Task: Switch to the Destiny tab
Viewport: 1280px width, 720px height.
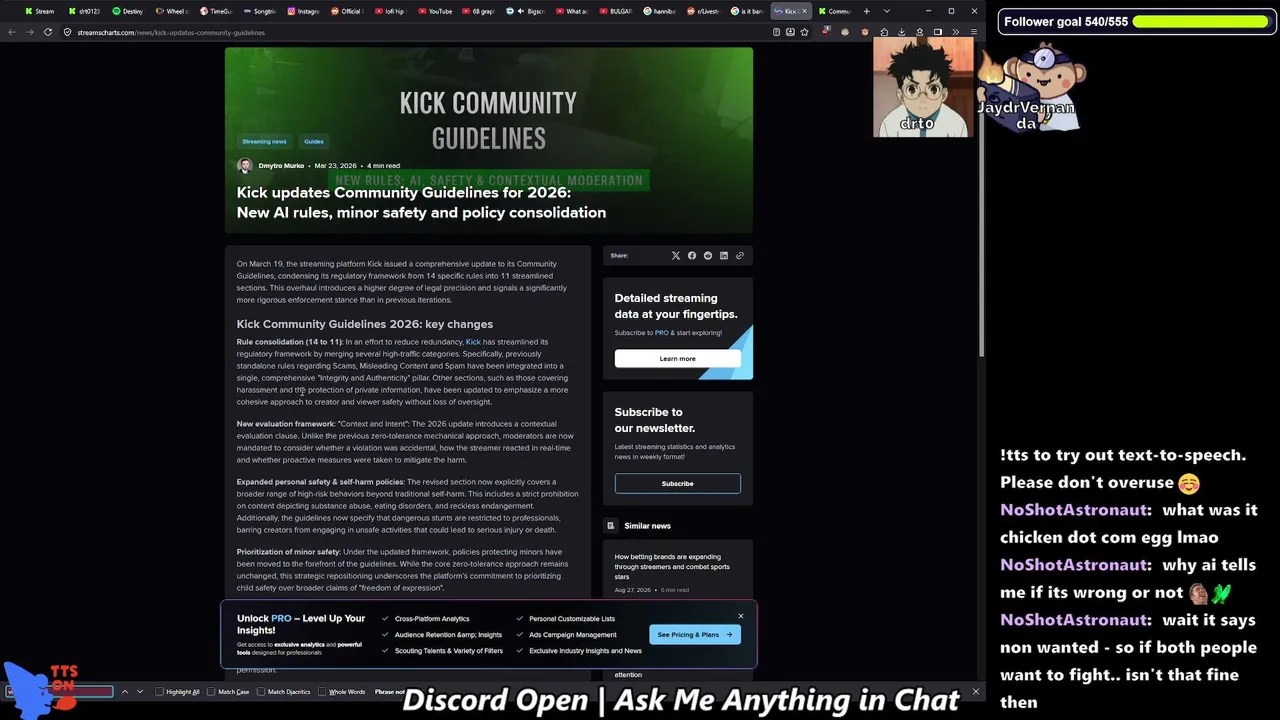Action: coord(128,11)
